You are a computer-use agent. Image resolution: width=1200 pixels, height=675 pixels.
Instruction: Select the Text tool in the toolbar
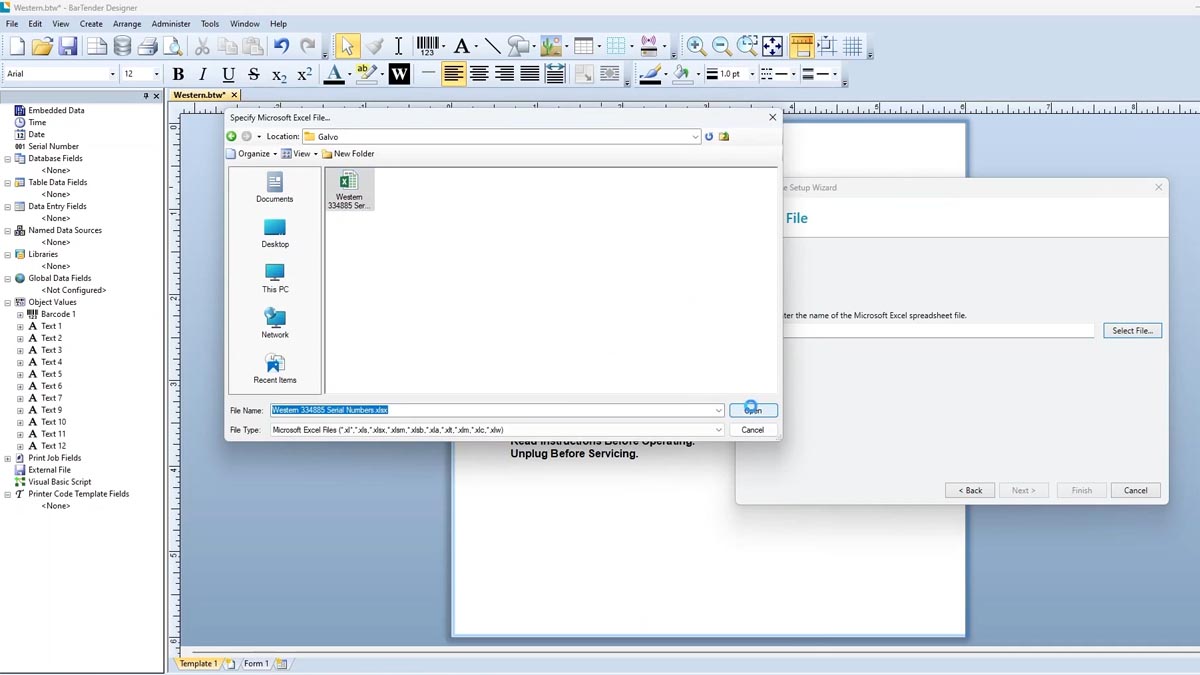point(398,45)
